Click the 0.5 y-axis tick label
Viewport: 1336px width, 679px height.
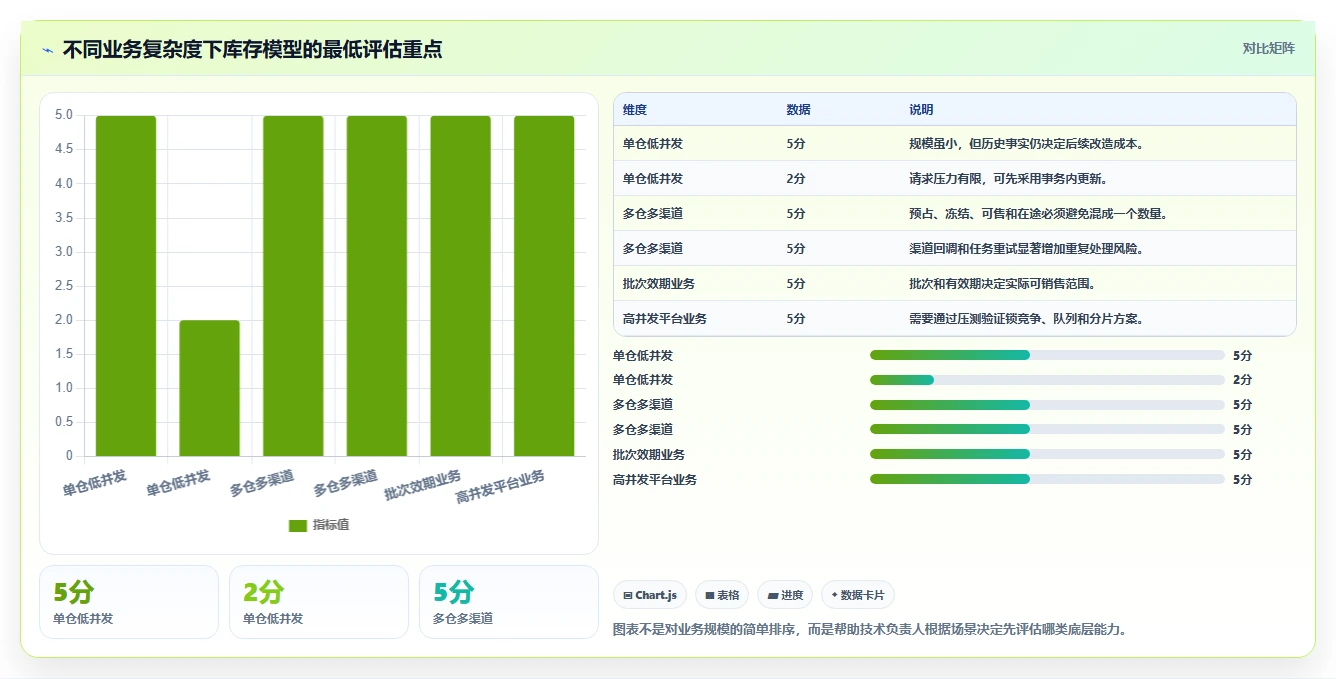[x=64, y=422]
